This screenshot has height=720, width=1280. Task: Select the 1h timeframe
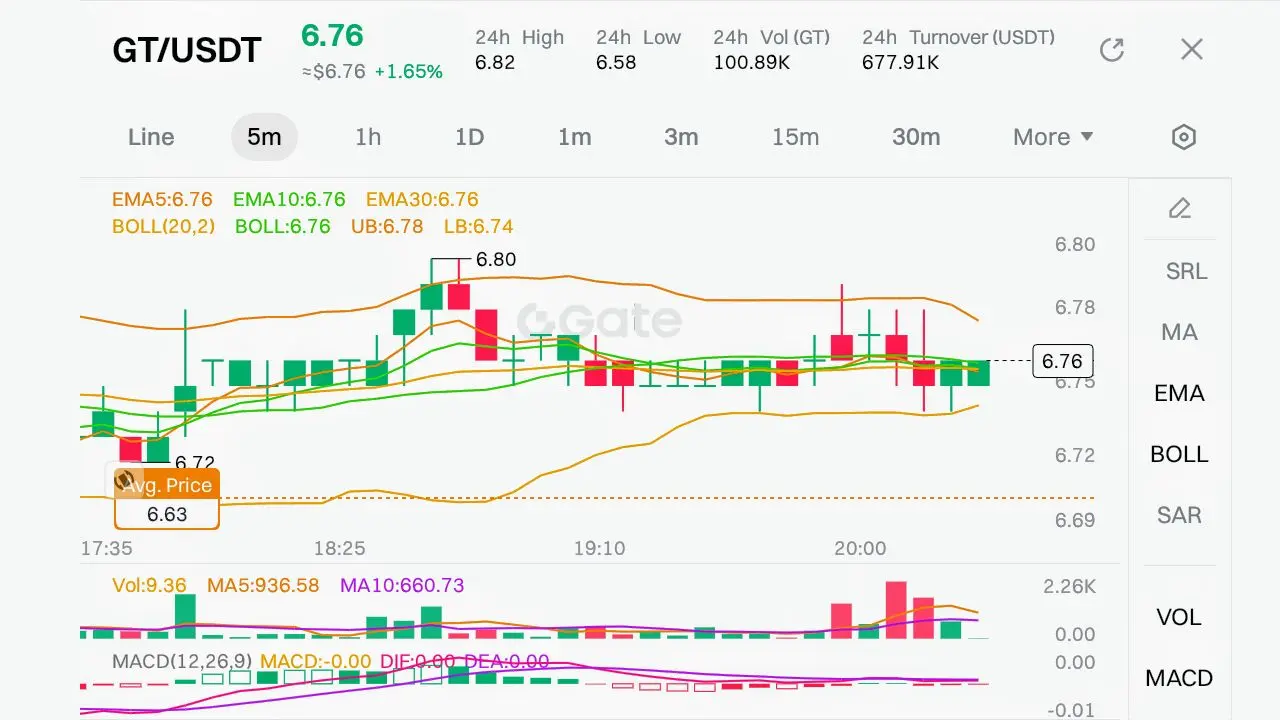(368, 137)
